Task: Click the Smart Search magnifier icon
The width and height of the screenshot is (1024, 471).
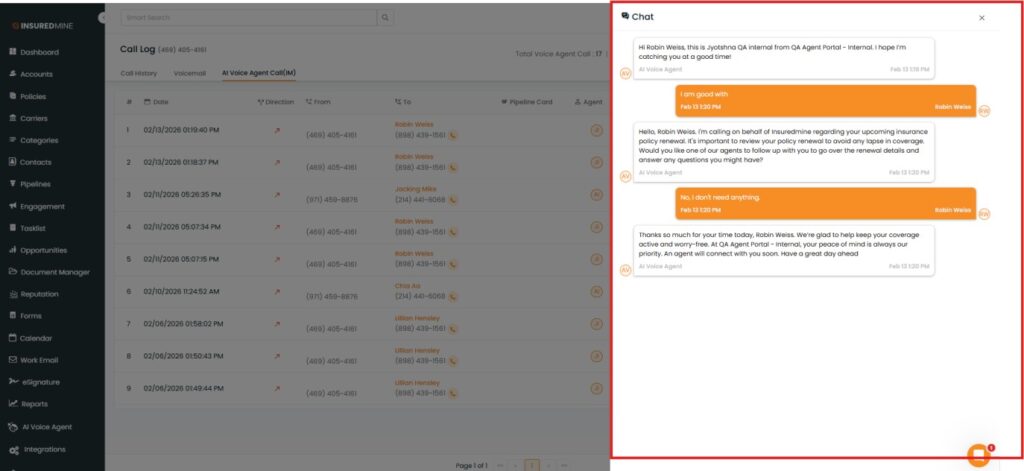Action: point(385,18)
